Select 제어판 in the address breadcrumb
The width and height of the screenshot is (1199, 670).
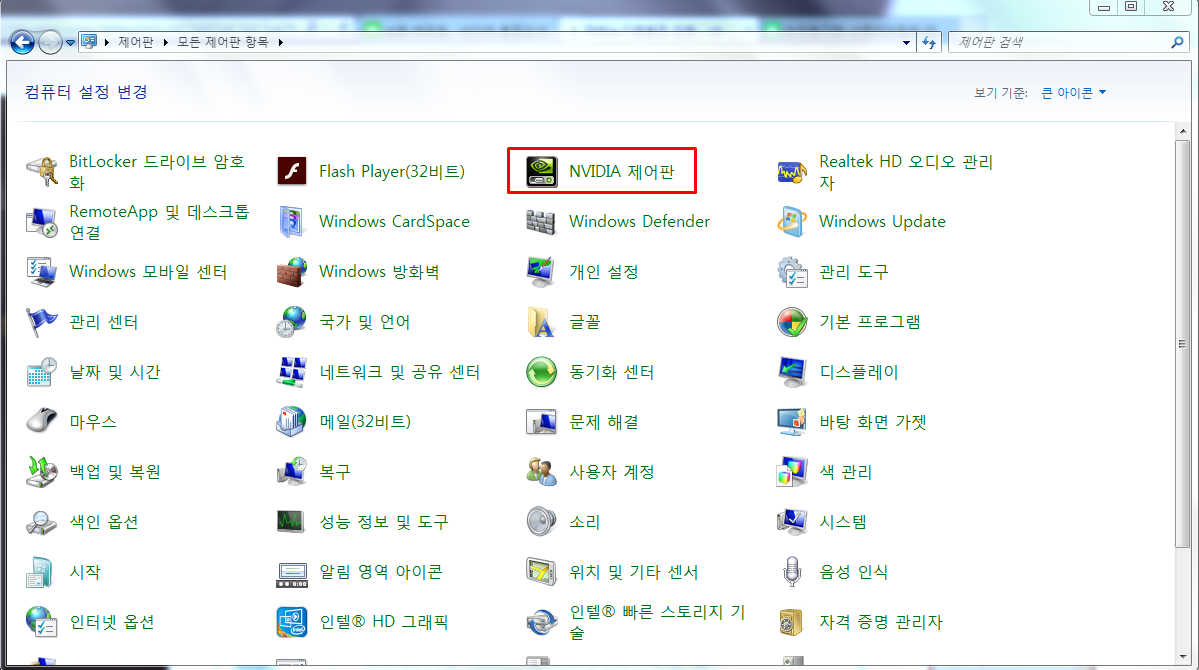(x=136, y=42)
